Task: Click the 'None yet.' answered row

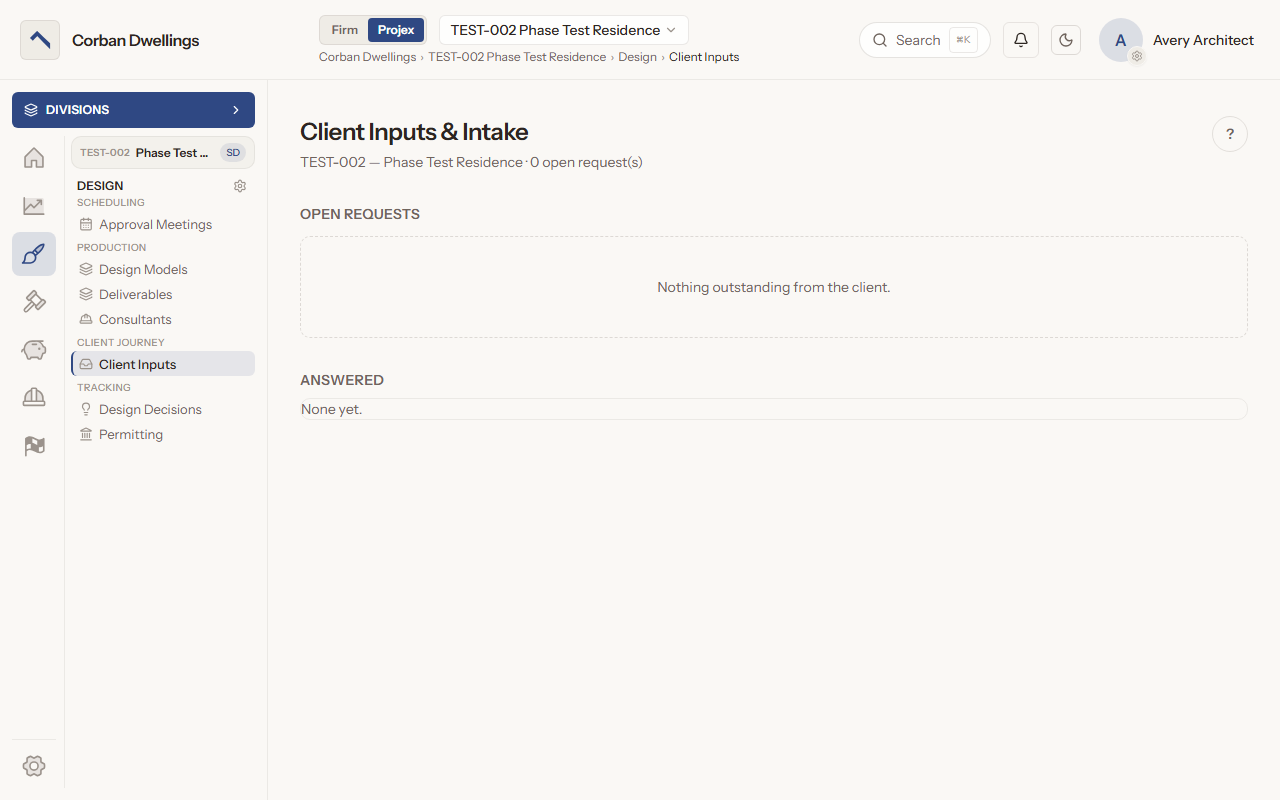Action: tap(773, 409)
